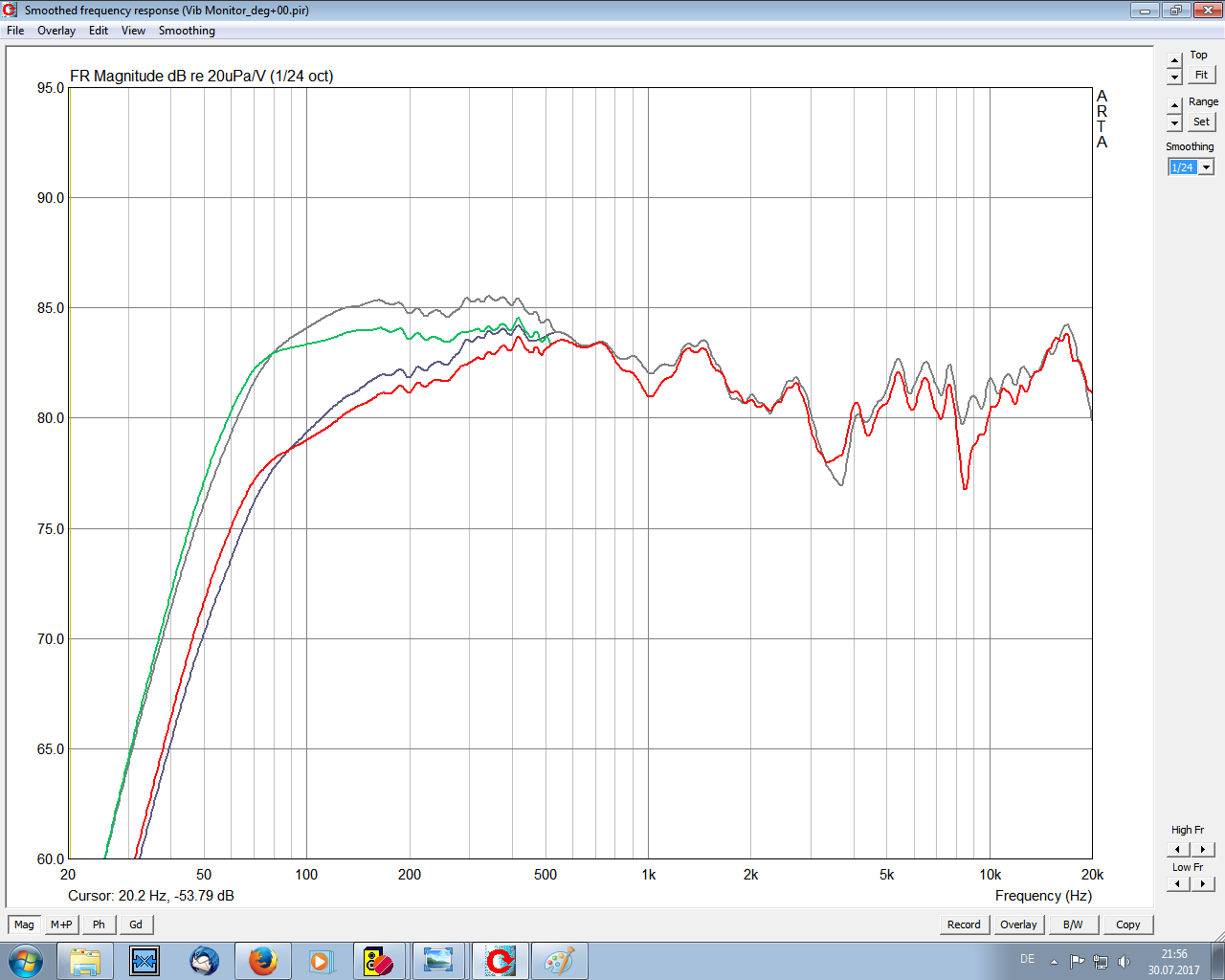Viewport: 1225px width, 980px height.
Task: Open Thunderbird mail from the taskbar
Action: (x=204, y=961)
